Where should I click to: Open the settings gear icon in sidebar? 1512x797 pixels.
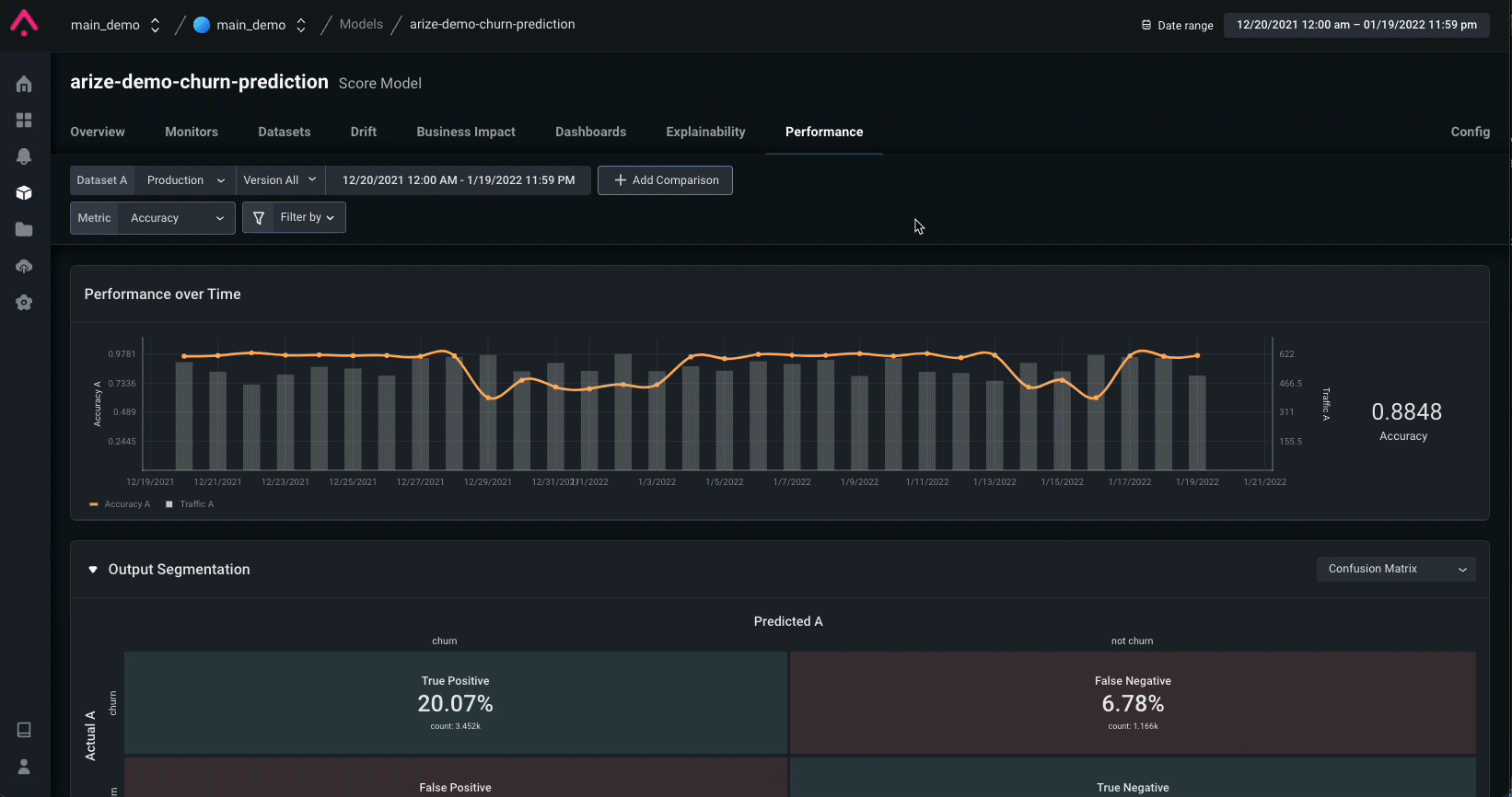pos(24,303)
